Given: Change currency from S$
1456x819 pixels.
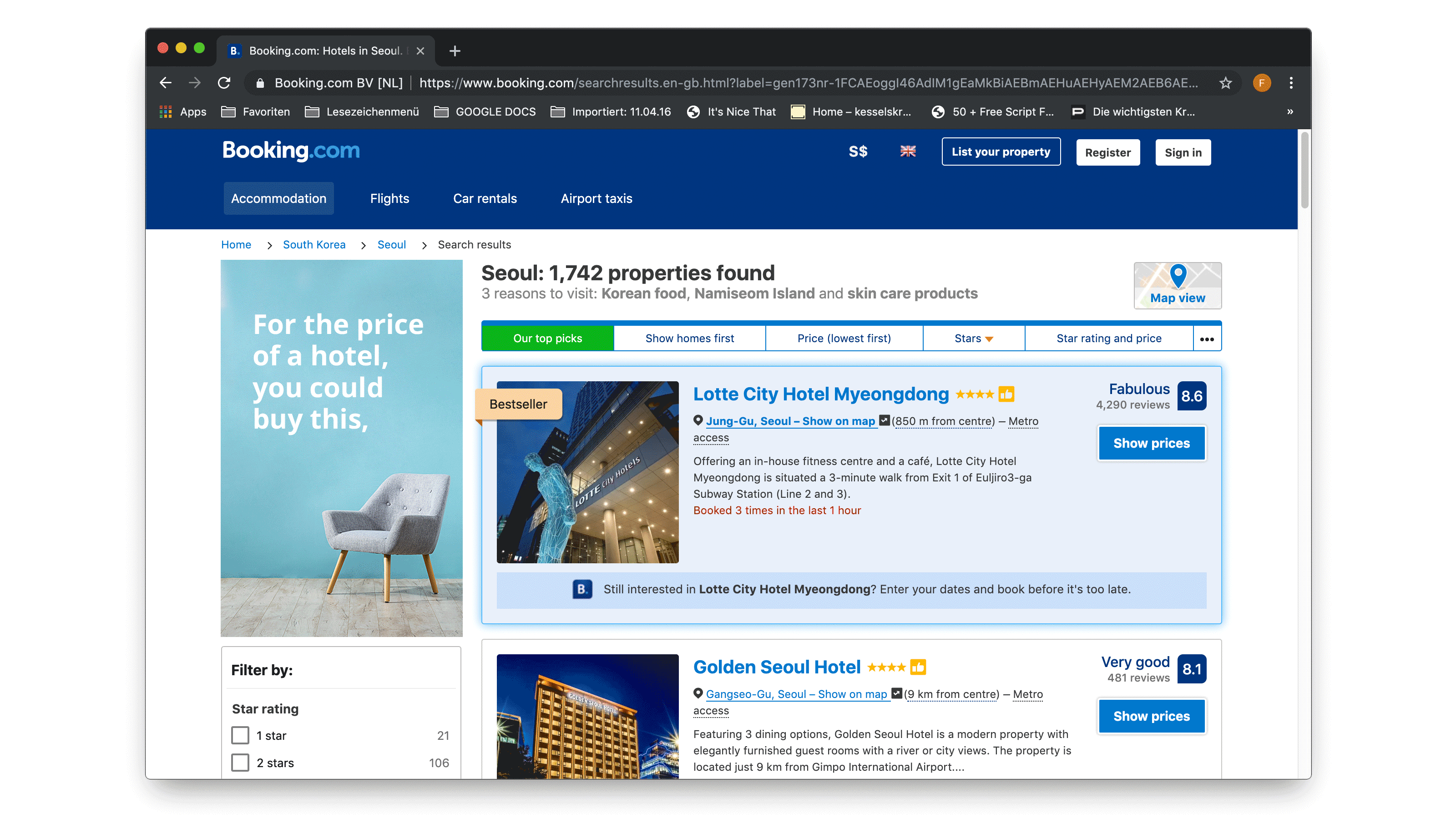Looking at the screenshot, I should (858, 152).
